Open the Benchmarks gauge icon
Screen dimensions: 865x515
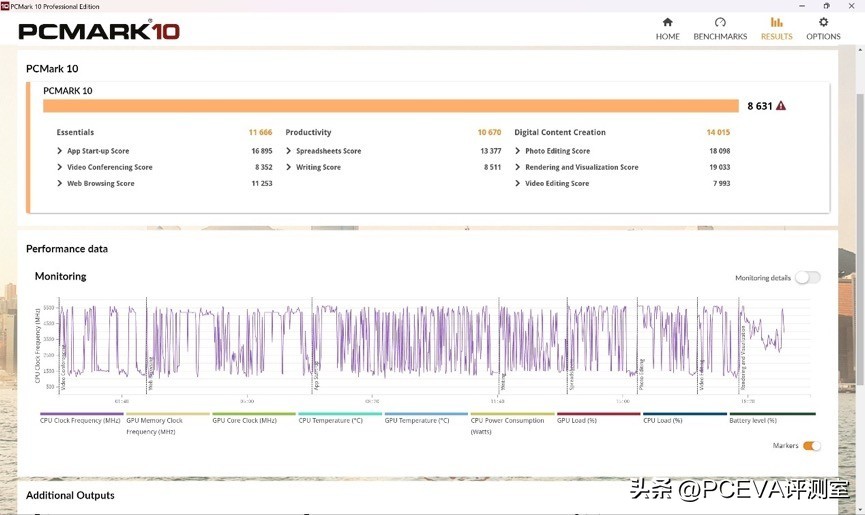tap(720, 22)
